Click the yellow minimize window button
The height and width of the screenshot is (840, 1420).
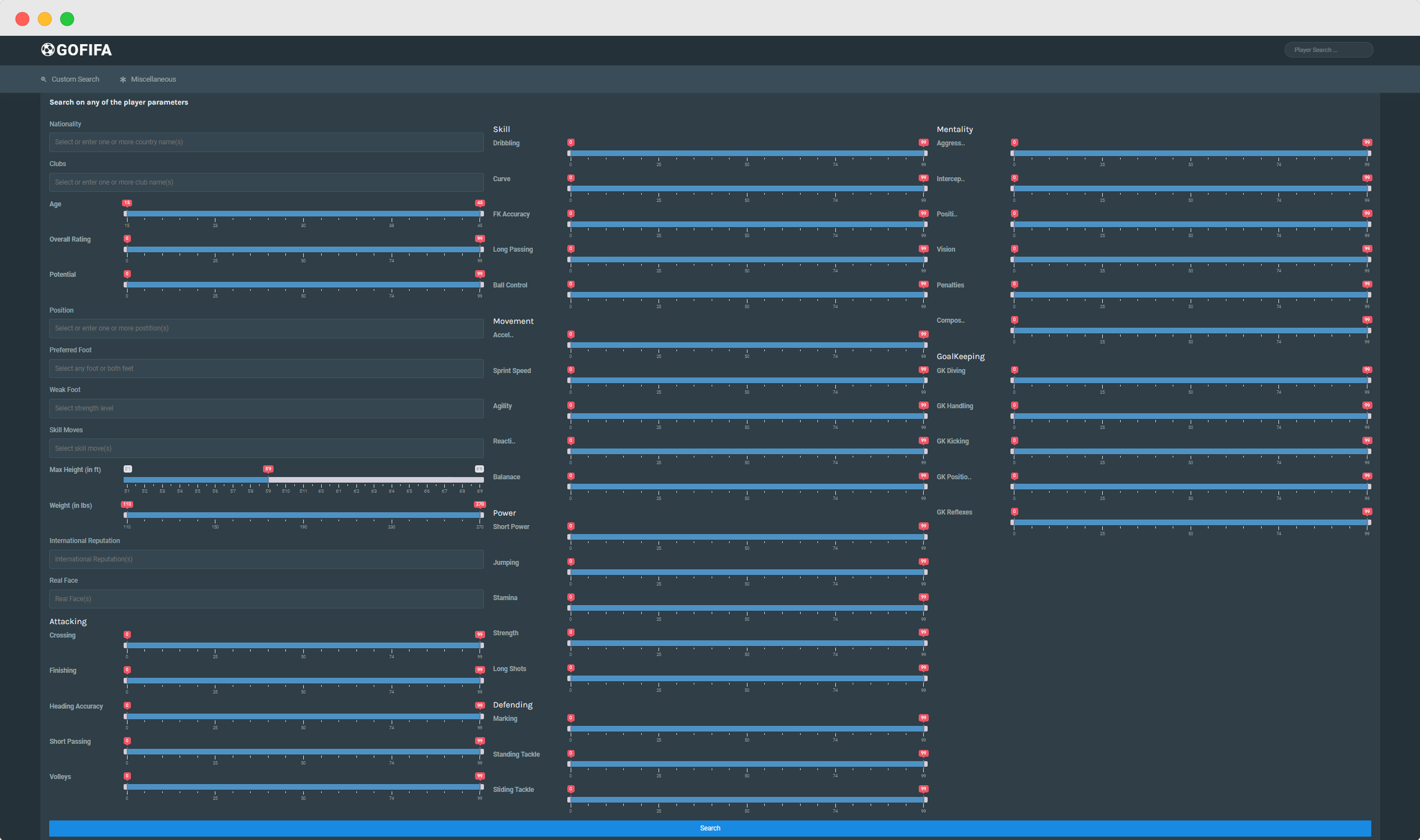click(x=45, y=19)
